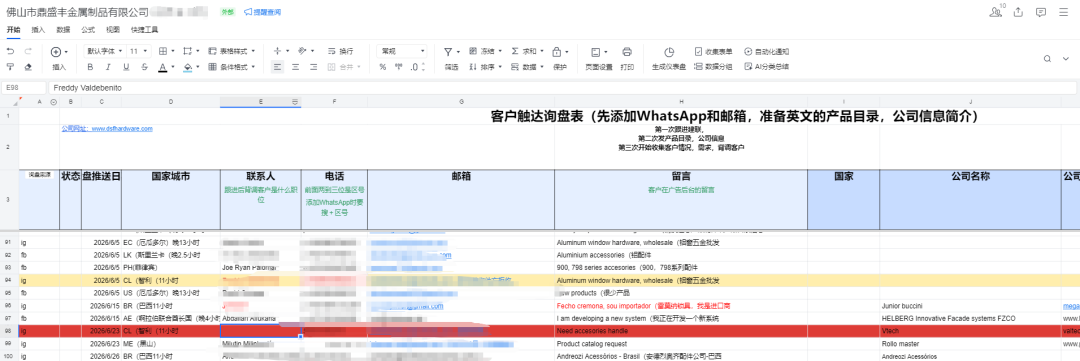Click the 外部 external tag

227,12
